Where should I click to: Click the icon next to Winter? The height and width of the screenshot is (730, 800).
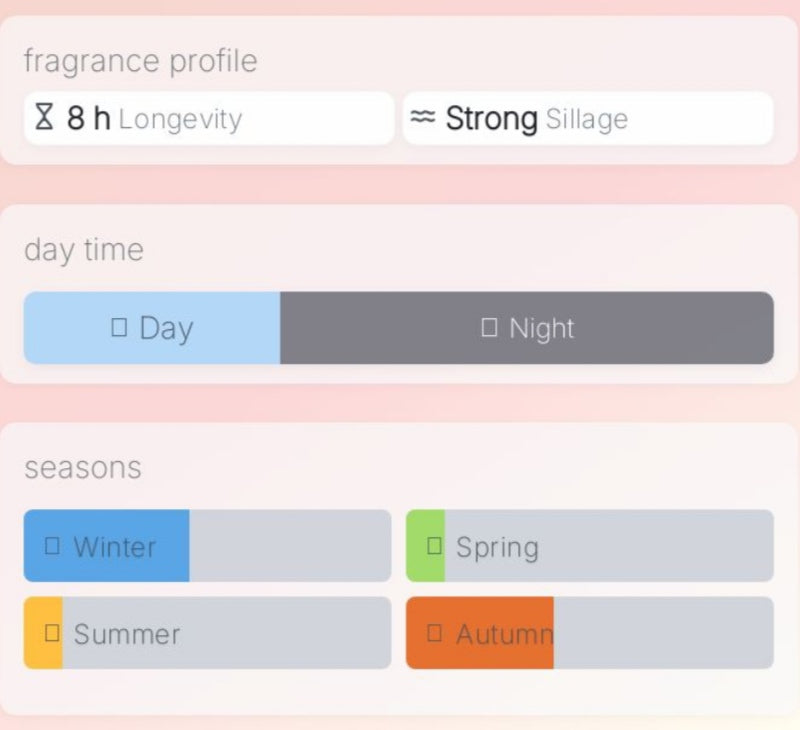pyautogui.click(x=52, y=546)
